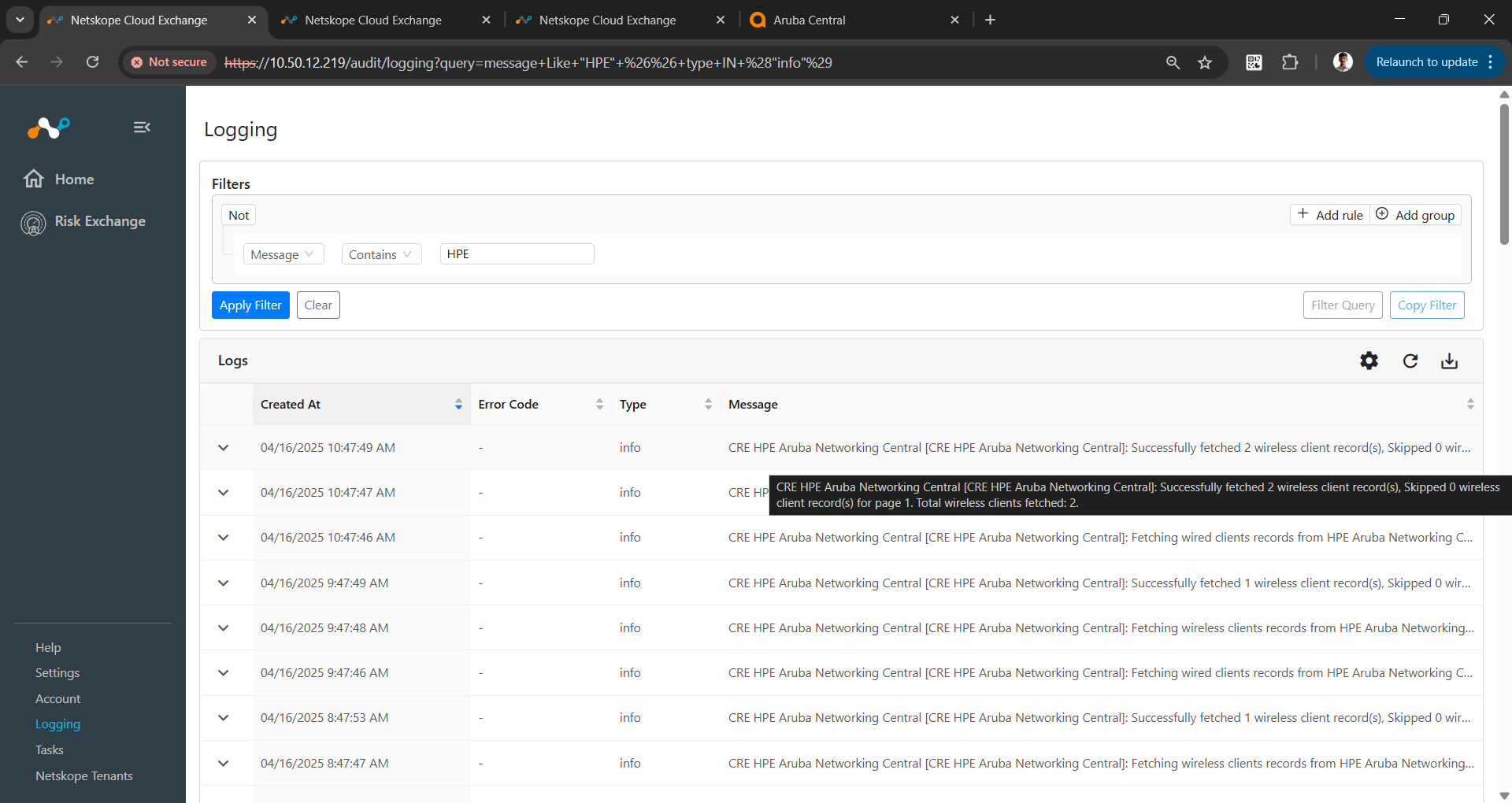Toggle the Not filter condition

239,215
